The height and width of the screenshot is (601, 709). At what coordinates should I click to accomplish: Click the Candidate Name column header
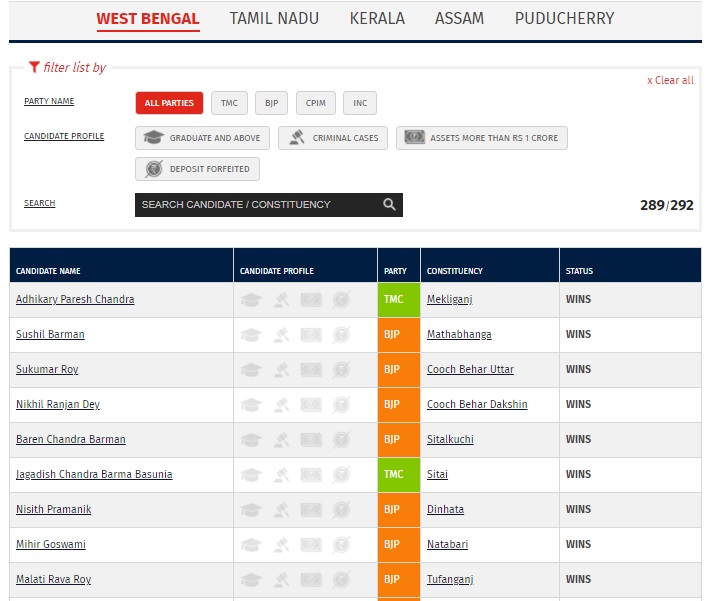click(x=121, y=265)
